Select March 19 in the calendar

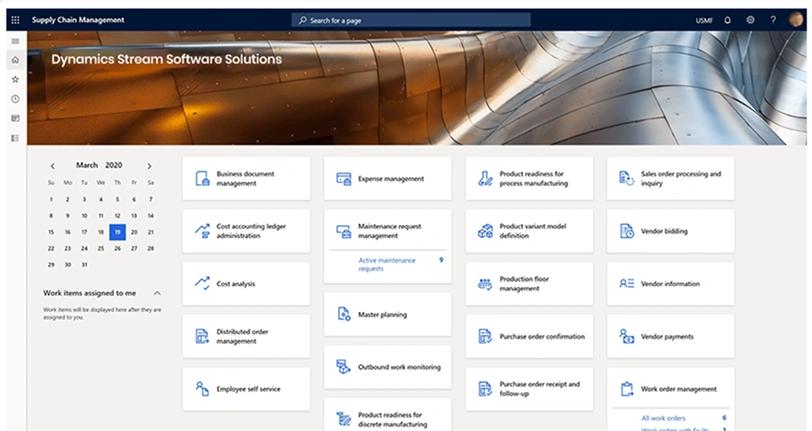117,231
